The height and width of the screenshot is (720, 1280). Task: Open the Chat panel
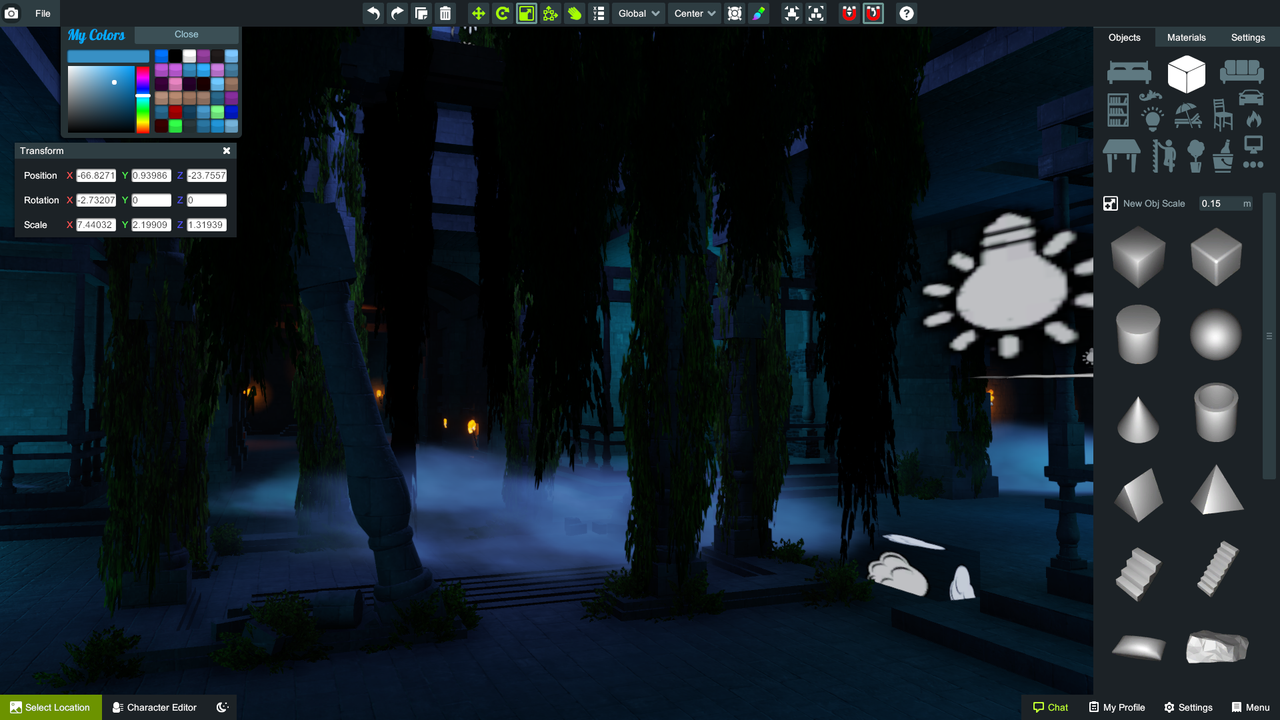pyautogui.click(x=1050, y=707)
